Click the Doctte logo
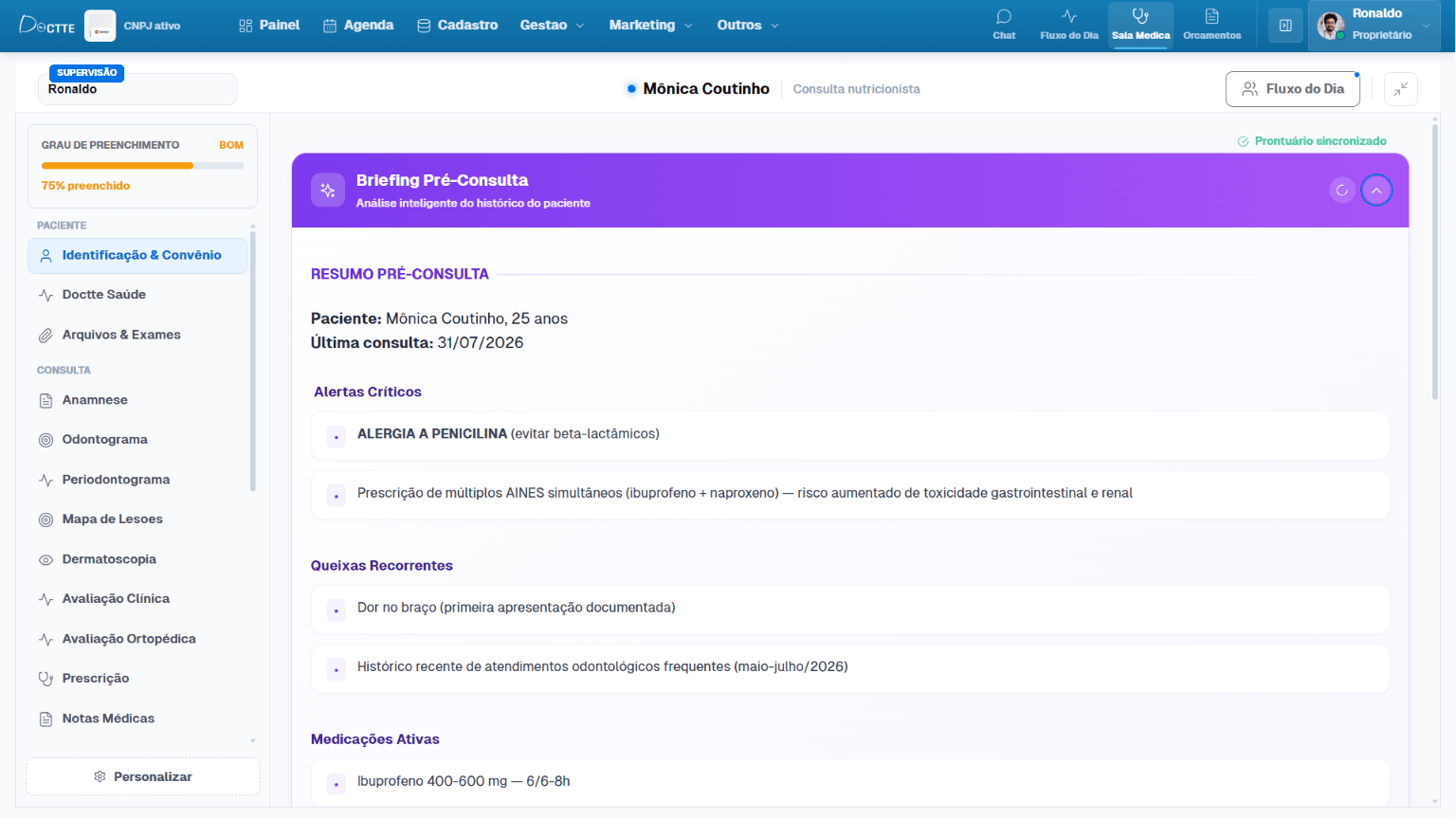1456x819 pixels. (47, 26)
